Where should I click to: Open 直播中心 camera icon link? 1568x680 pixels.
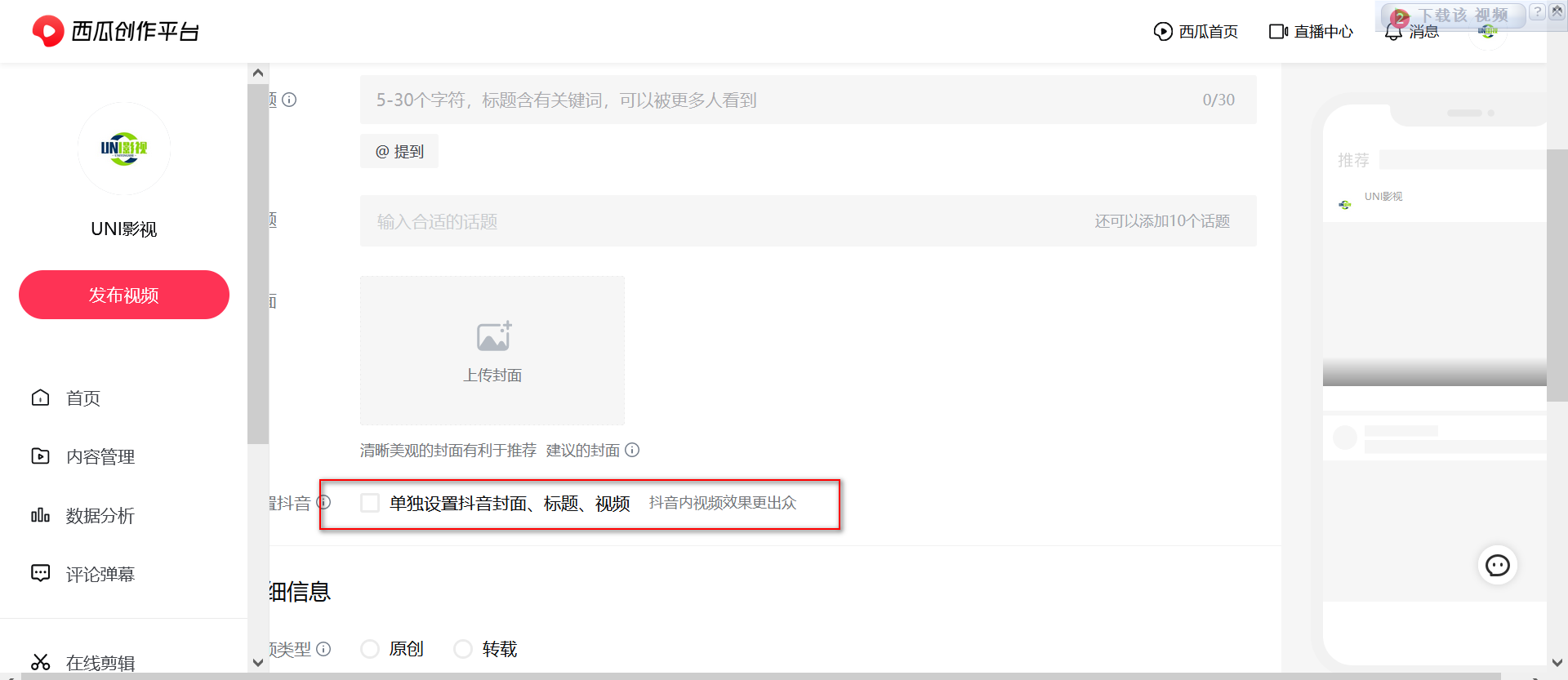(1278, 31)
